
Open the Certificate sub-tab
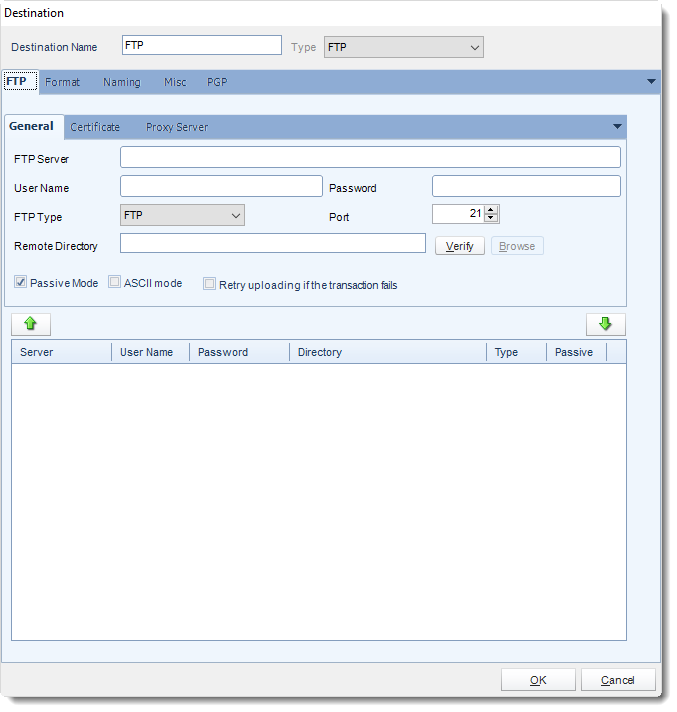click(x=95, y=127)
